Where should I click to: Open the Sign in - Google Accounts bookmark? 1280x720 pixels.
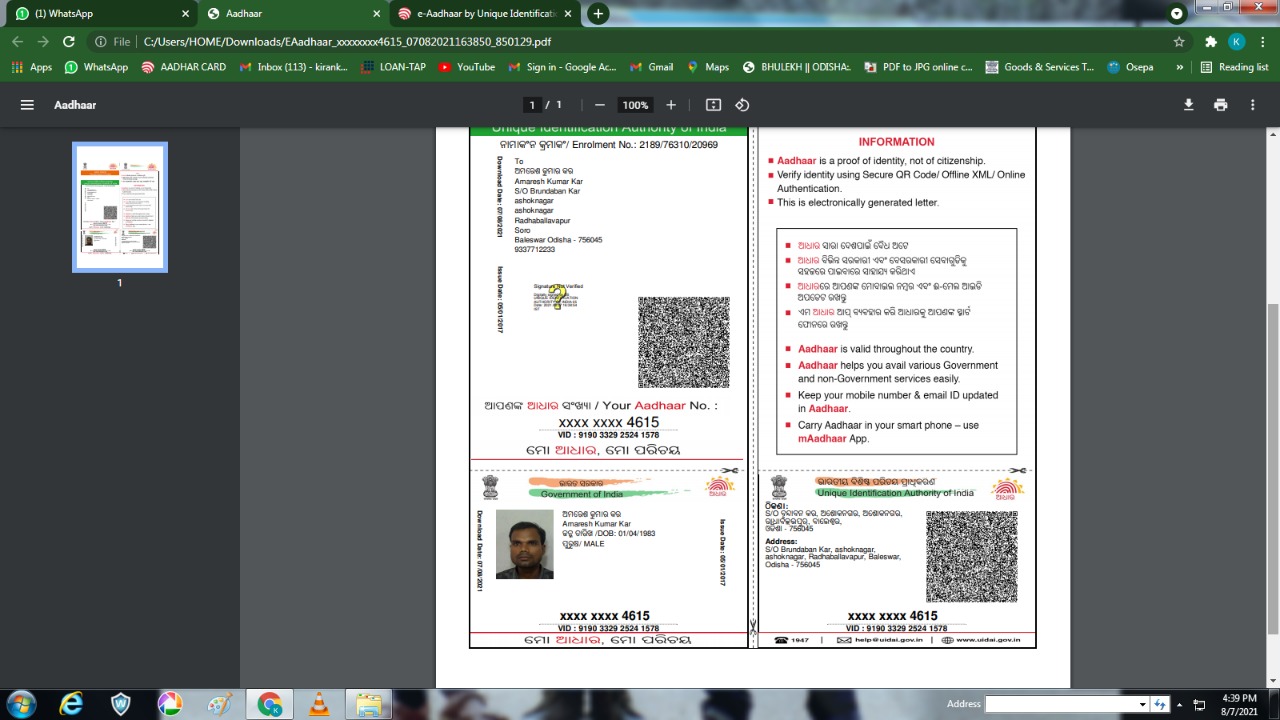562,67
